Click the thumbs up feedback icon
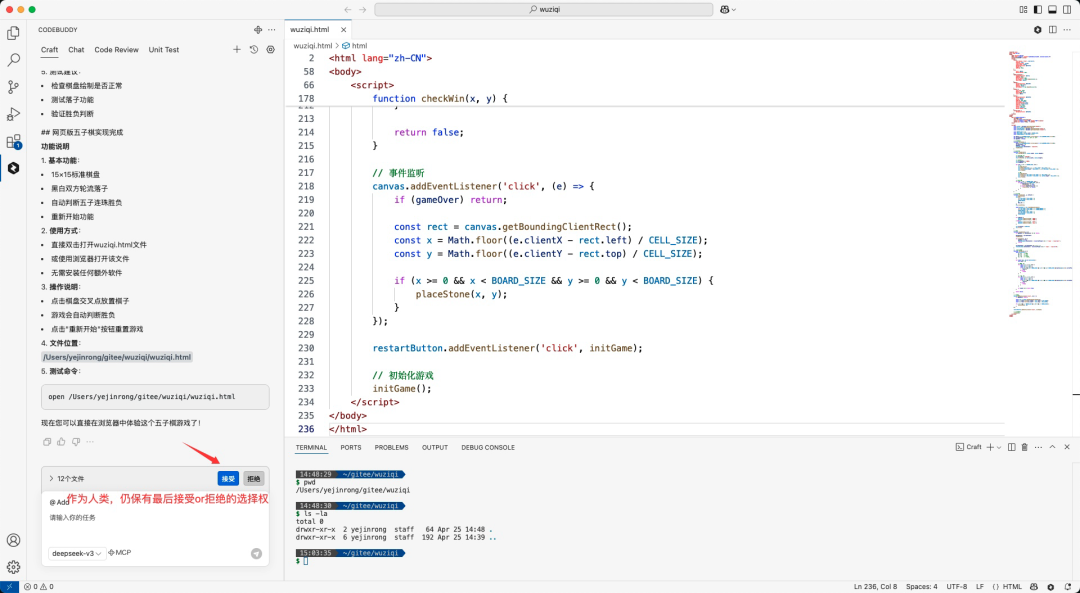The width and height of the screenshot is (1080, 593). 61,441
